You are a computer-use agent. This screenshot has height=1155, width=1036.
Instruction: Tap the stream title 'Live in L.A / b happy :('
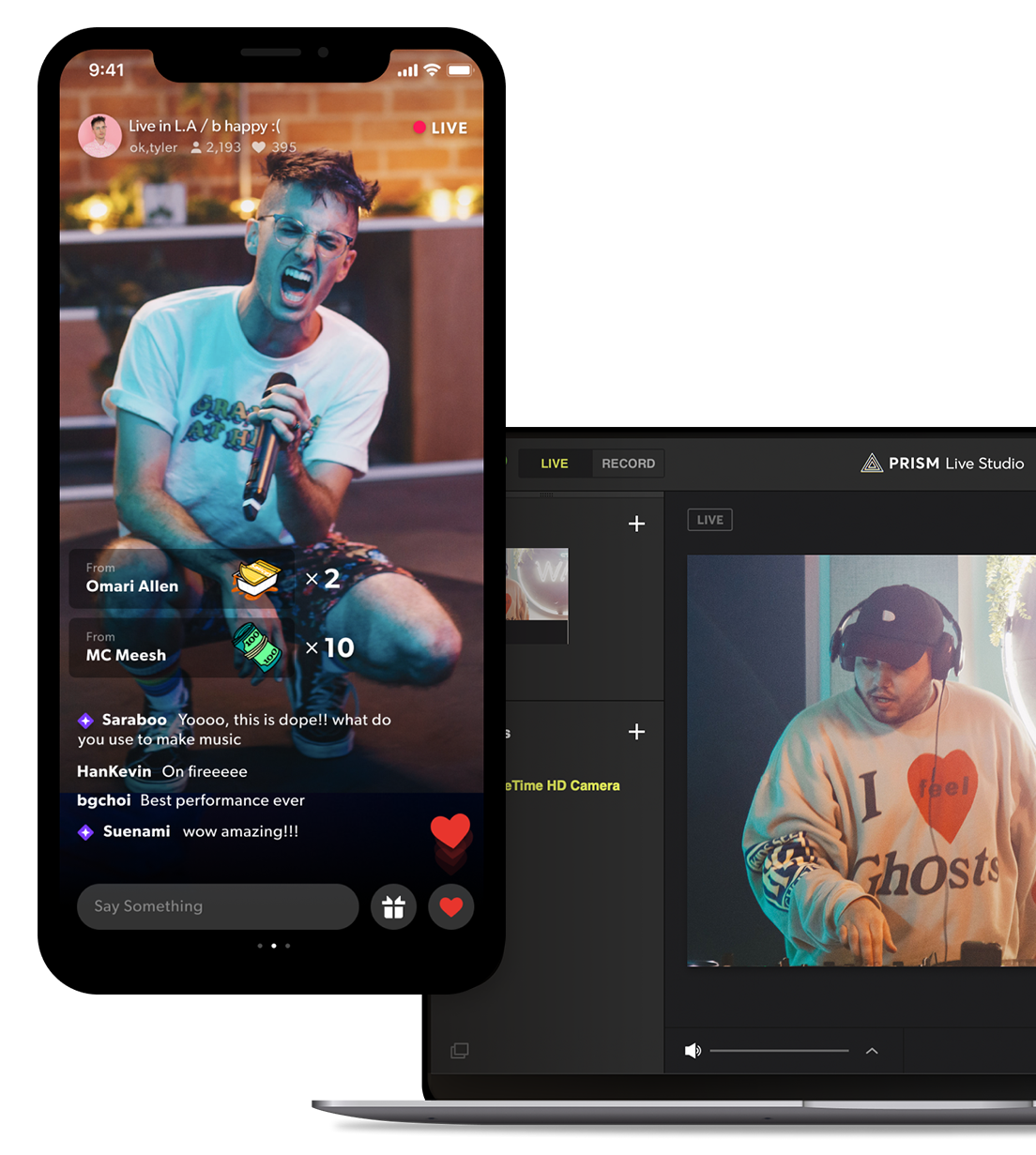pos(205,126)
